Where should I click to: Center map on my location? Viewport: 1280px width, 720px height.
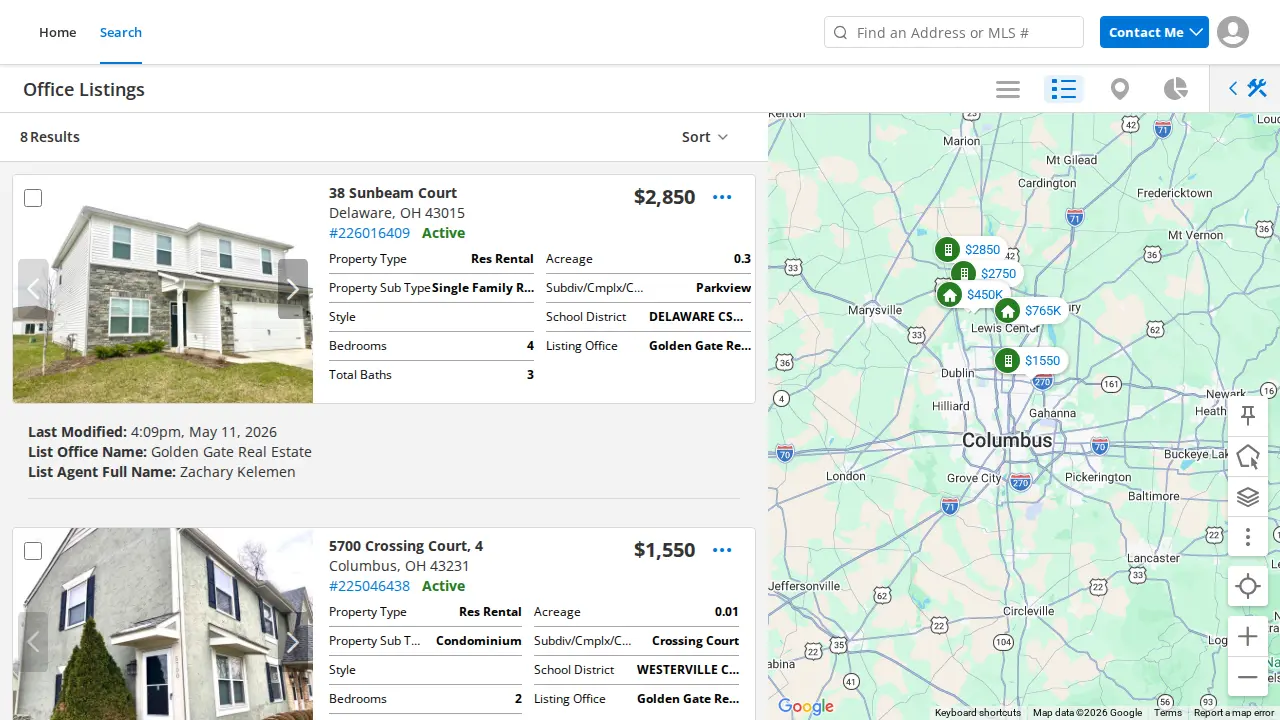pyautogui.click(x=1248, y=586)
